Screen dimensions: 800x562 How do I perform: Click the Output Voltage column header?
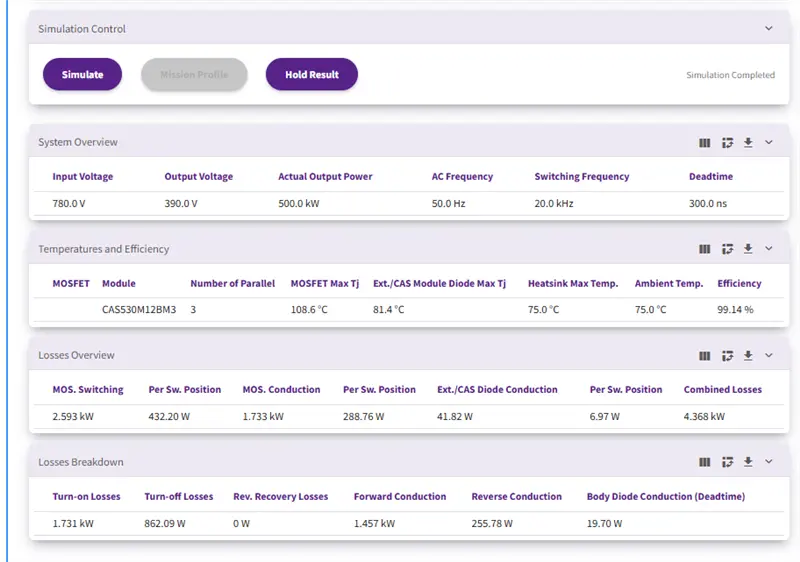[x=198, y=176]
